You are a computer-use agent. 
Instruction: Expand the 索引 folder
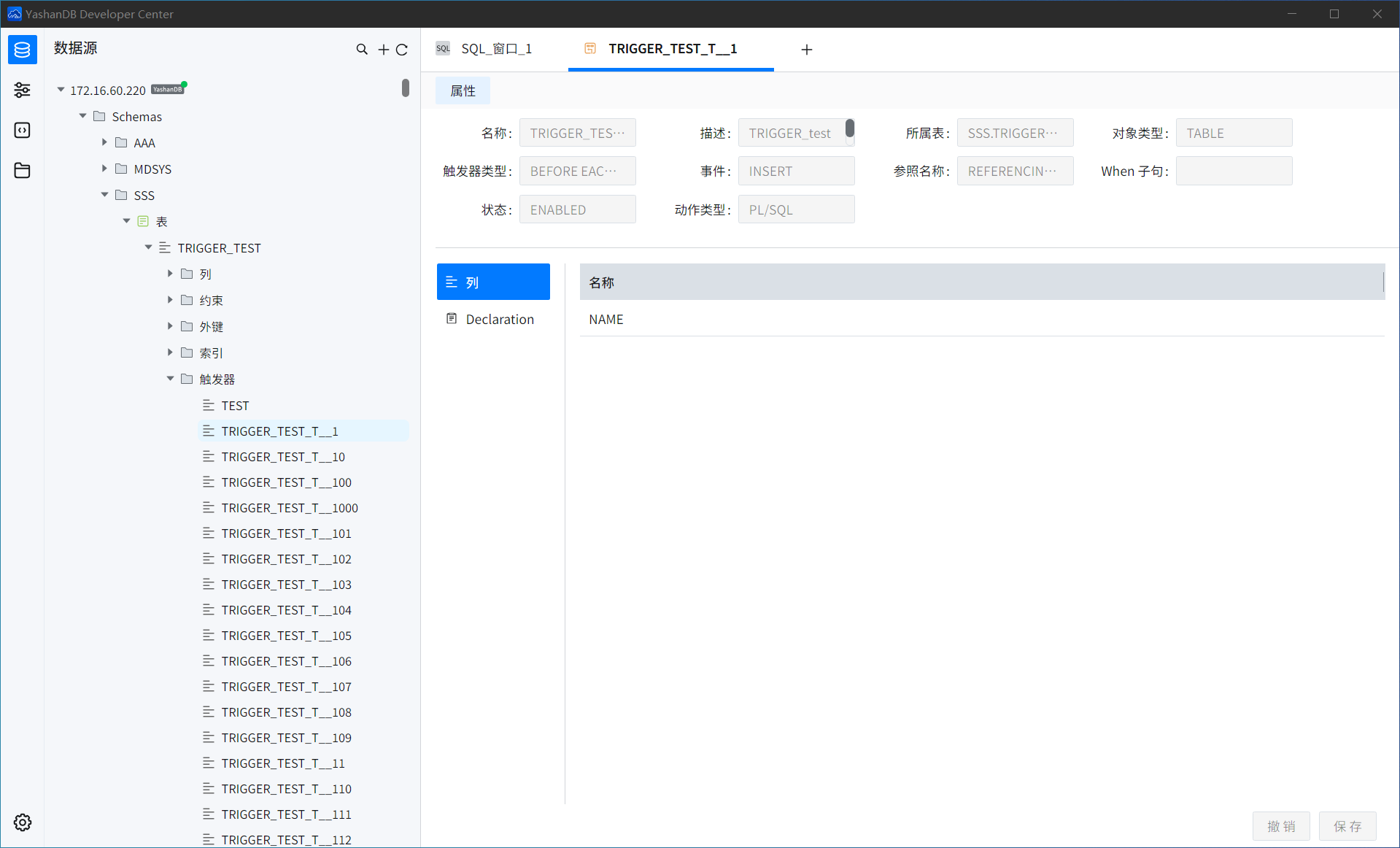tap(171, 352)
